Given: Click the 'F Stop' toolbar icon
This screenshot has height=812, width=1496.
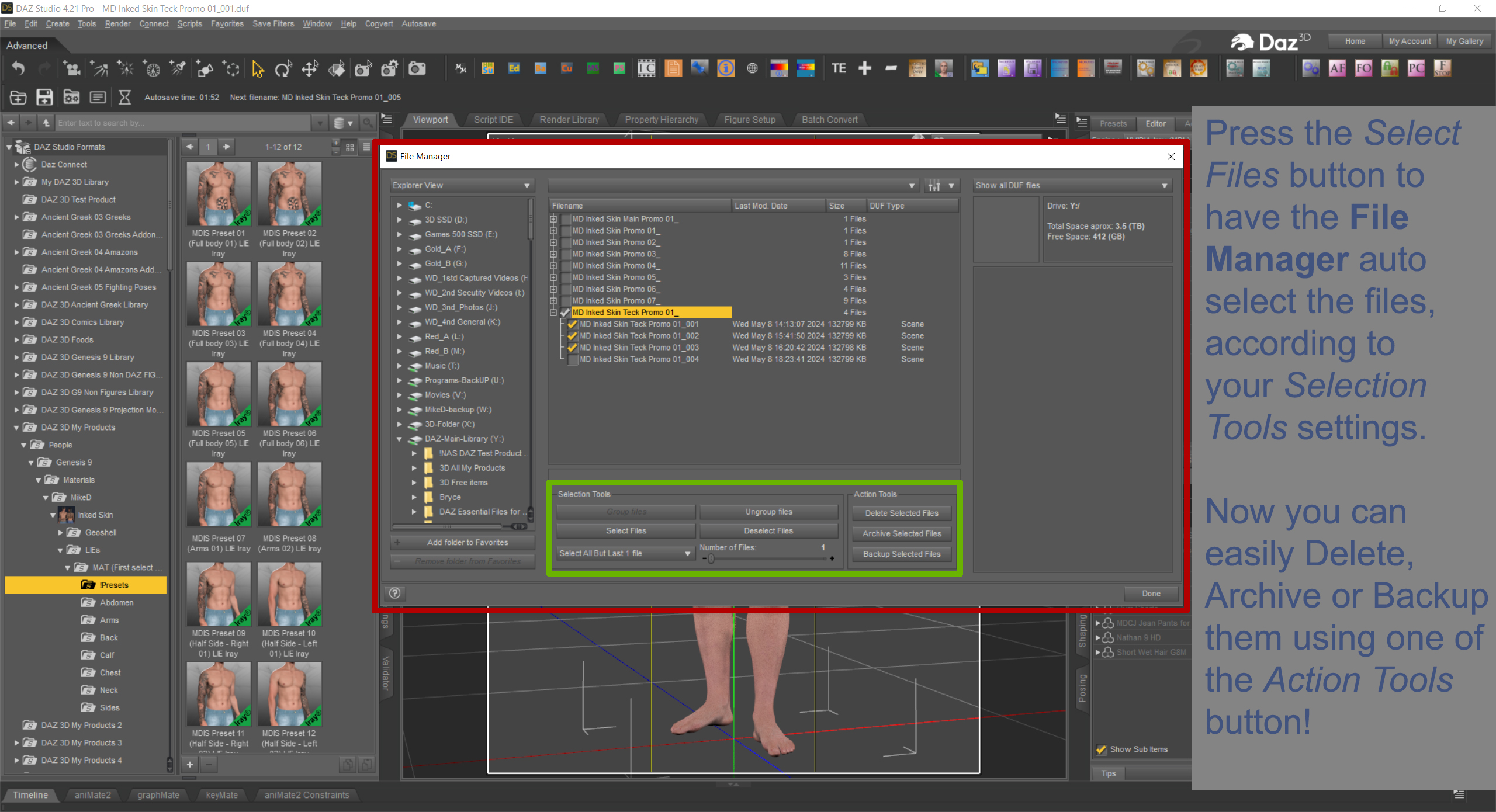Looking at the screenshot, I should (x=1442, y=69).
